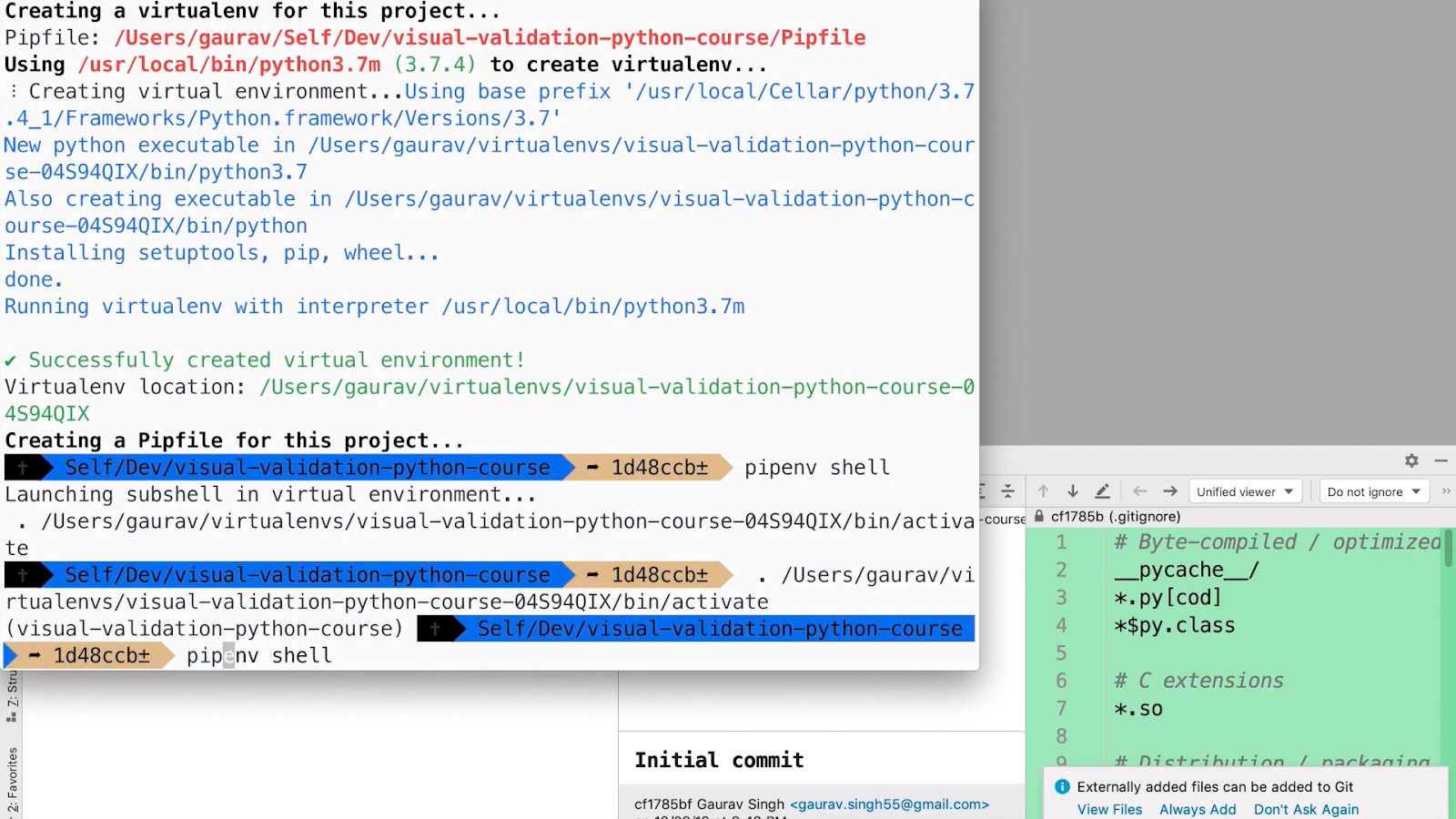Click the View Files link

pyautogui.click(x=1109, y=809)
